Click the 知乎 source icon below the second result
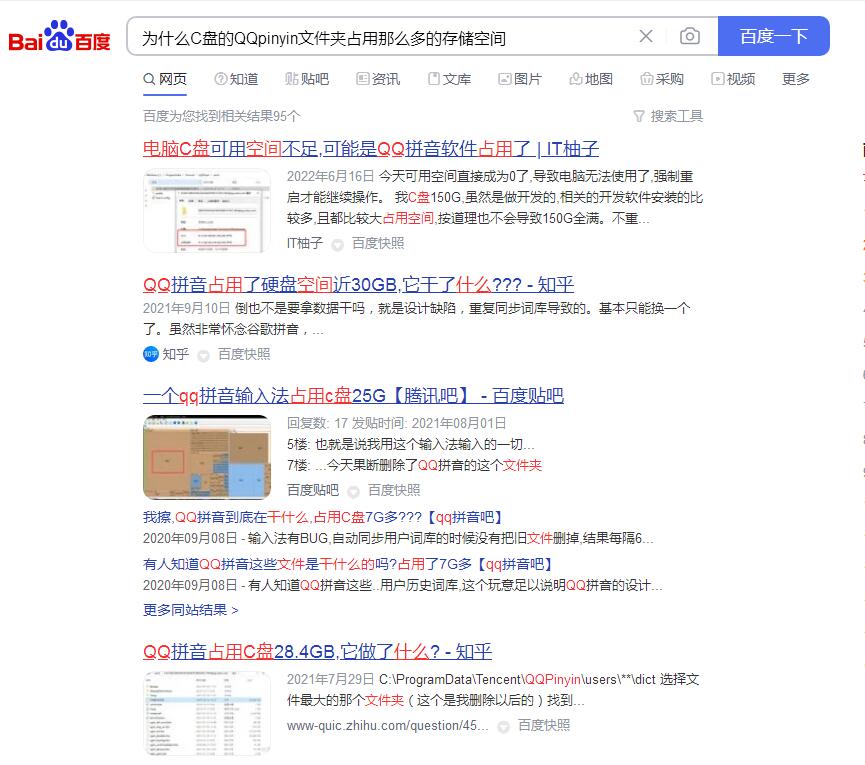This screenshot has width=865, height=765. click(150, 353)
